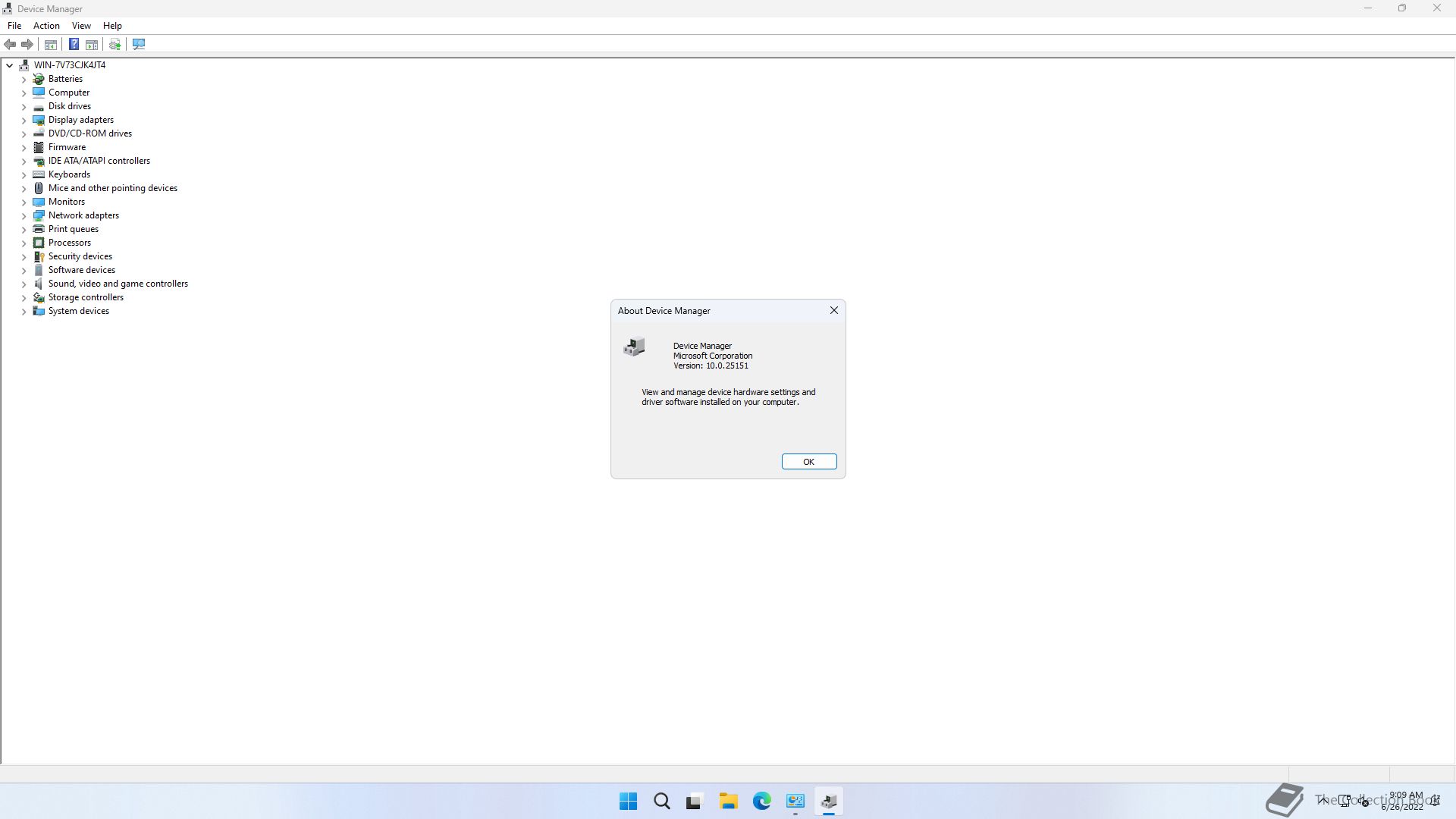1456x819 pixels.
Task: Toggle the Show/Hide Console Tree toolbar icon
Action: point(51,45)
